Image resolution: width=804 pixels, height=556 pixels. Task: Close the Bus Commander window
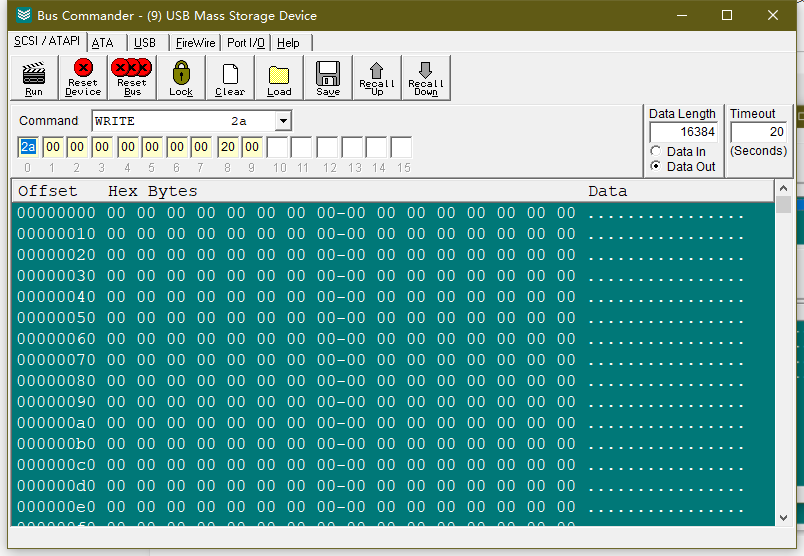click(x=773, y=15)
